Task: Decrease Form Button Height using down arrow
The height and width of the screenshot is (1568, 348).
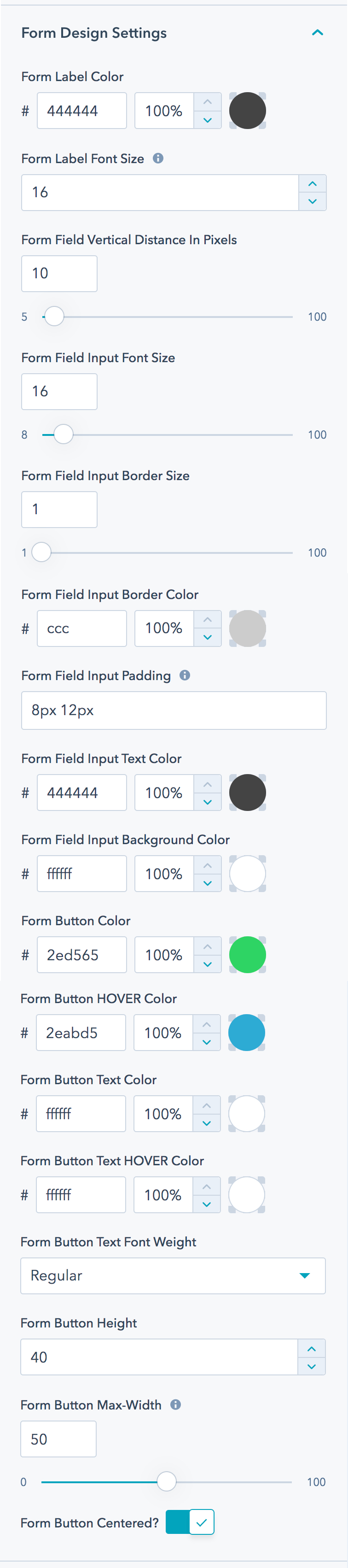Action: coord(312,1367)
